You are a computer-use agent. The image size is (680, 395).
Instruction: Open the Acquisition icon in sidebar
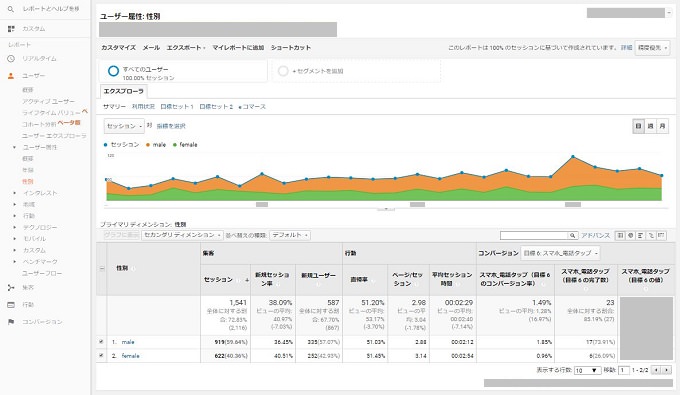[11, 287]
